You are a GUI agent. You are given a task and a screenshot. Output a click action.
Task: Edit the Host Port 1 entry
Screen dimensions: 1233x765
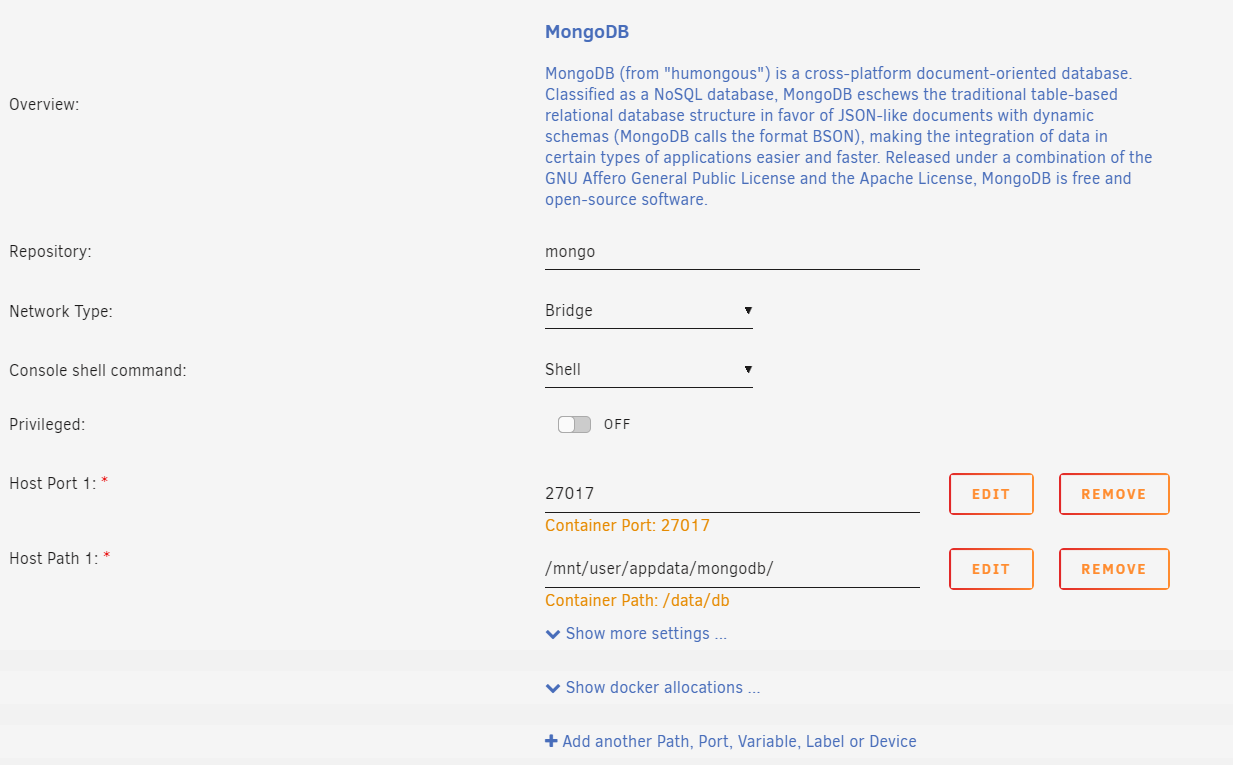click(x=990, y=494)
